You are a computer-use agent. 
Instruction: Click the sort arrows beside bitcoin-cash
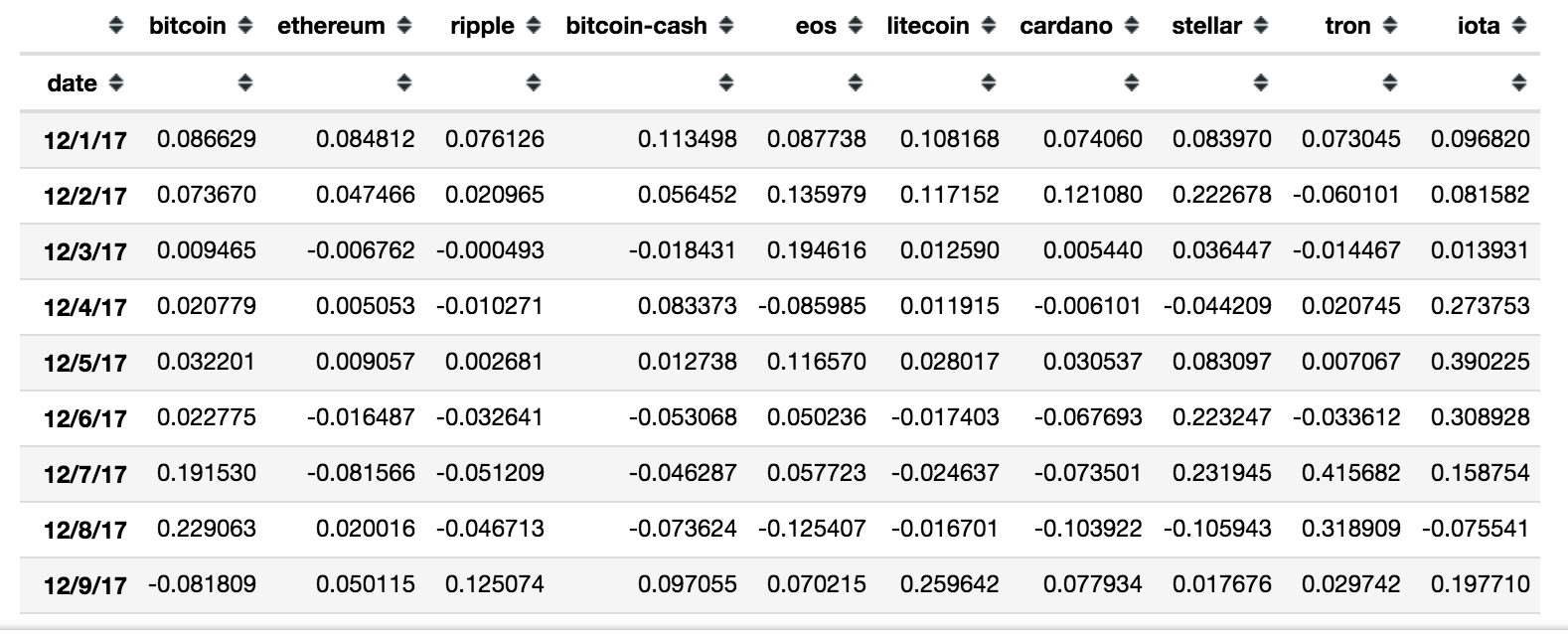726,27
